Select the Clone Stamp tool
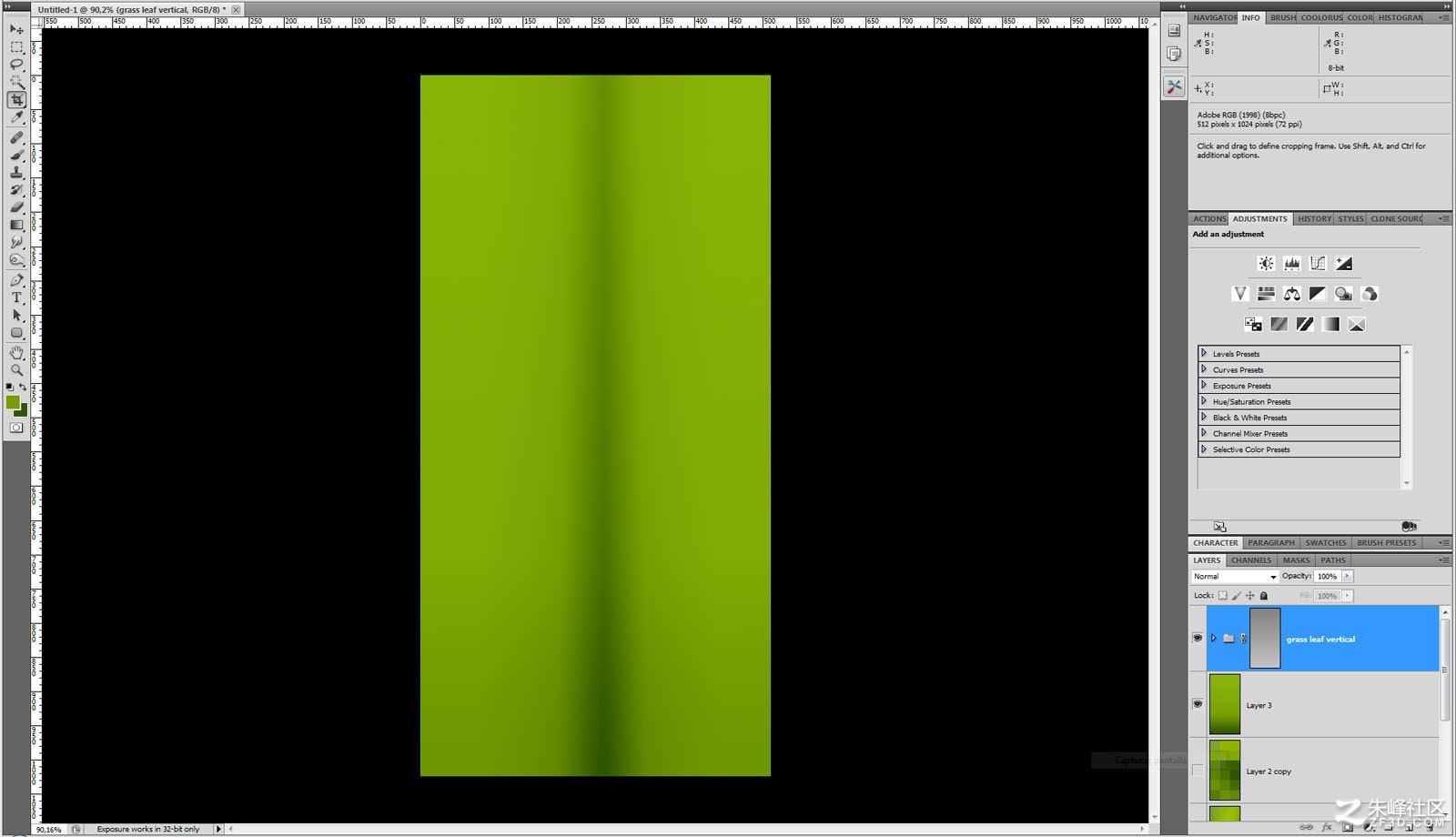 (x=16, y=172)
